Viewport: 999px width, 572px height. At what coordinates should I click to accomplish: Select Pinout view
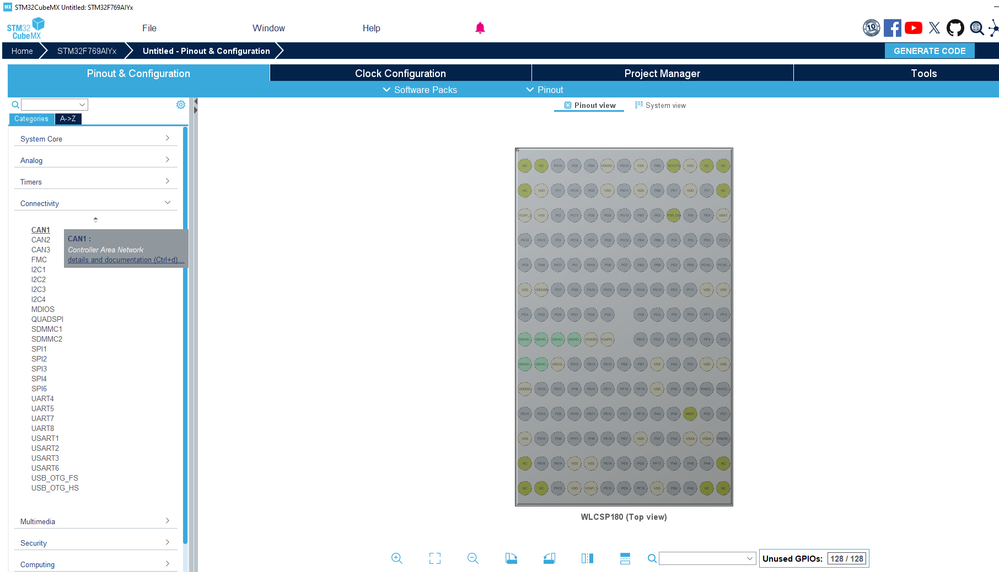(x=589, y=106)
